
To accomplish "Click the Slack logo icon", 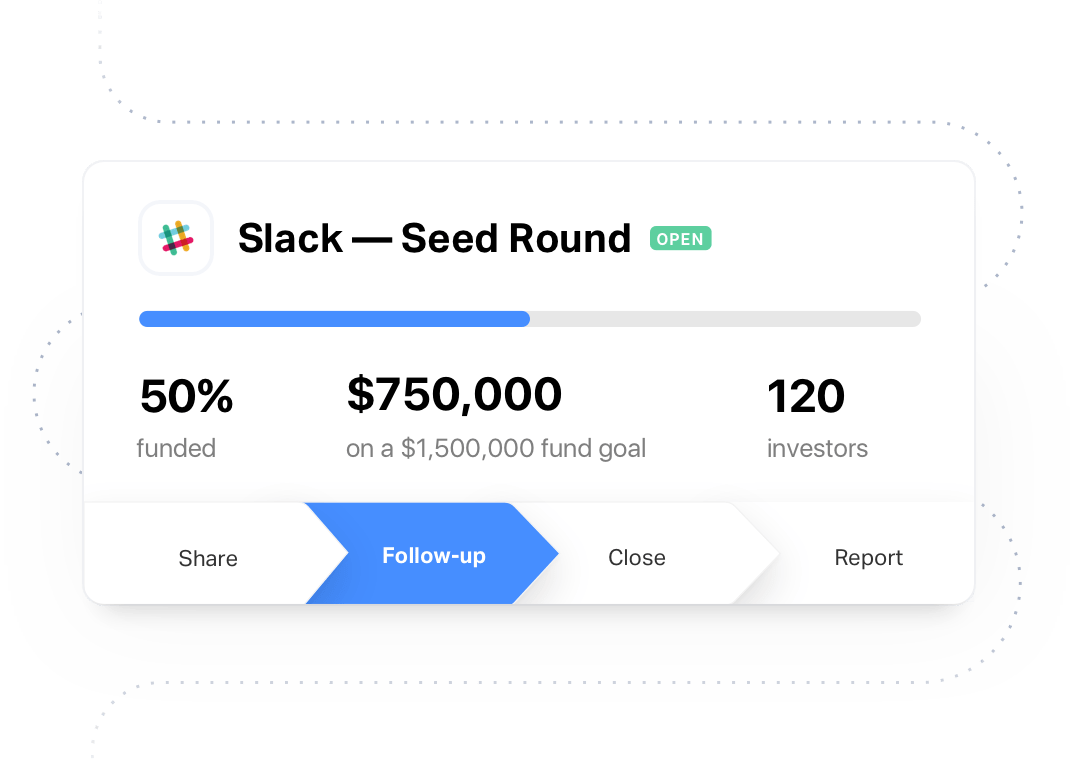I will (176, 238).
